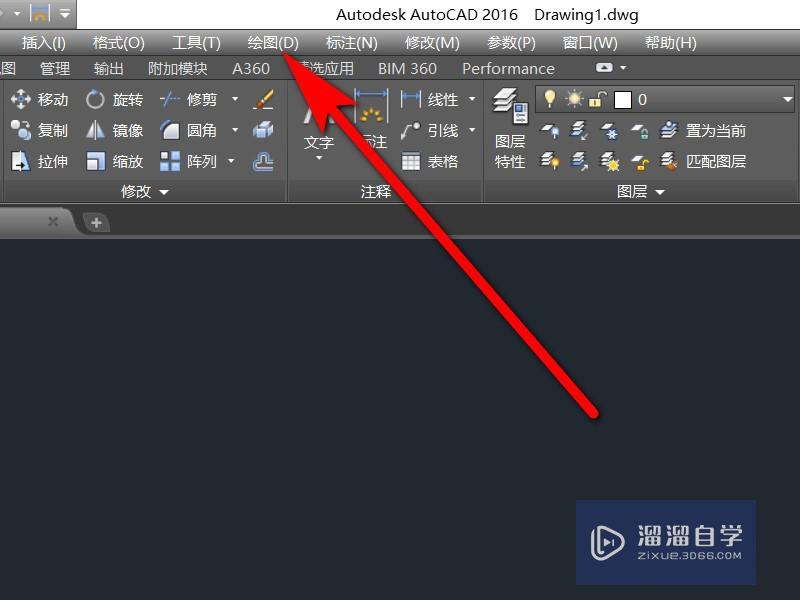Screen dimensions: 800x600
Task: Click Thaw All Layers icon
Action: [609, 162]
